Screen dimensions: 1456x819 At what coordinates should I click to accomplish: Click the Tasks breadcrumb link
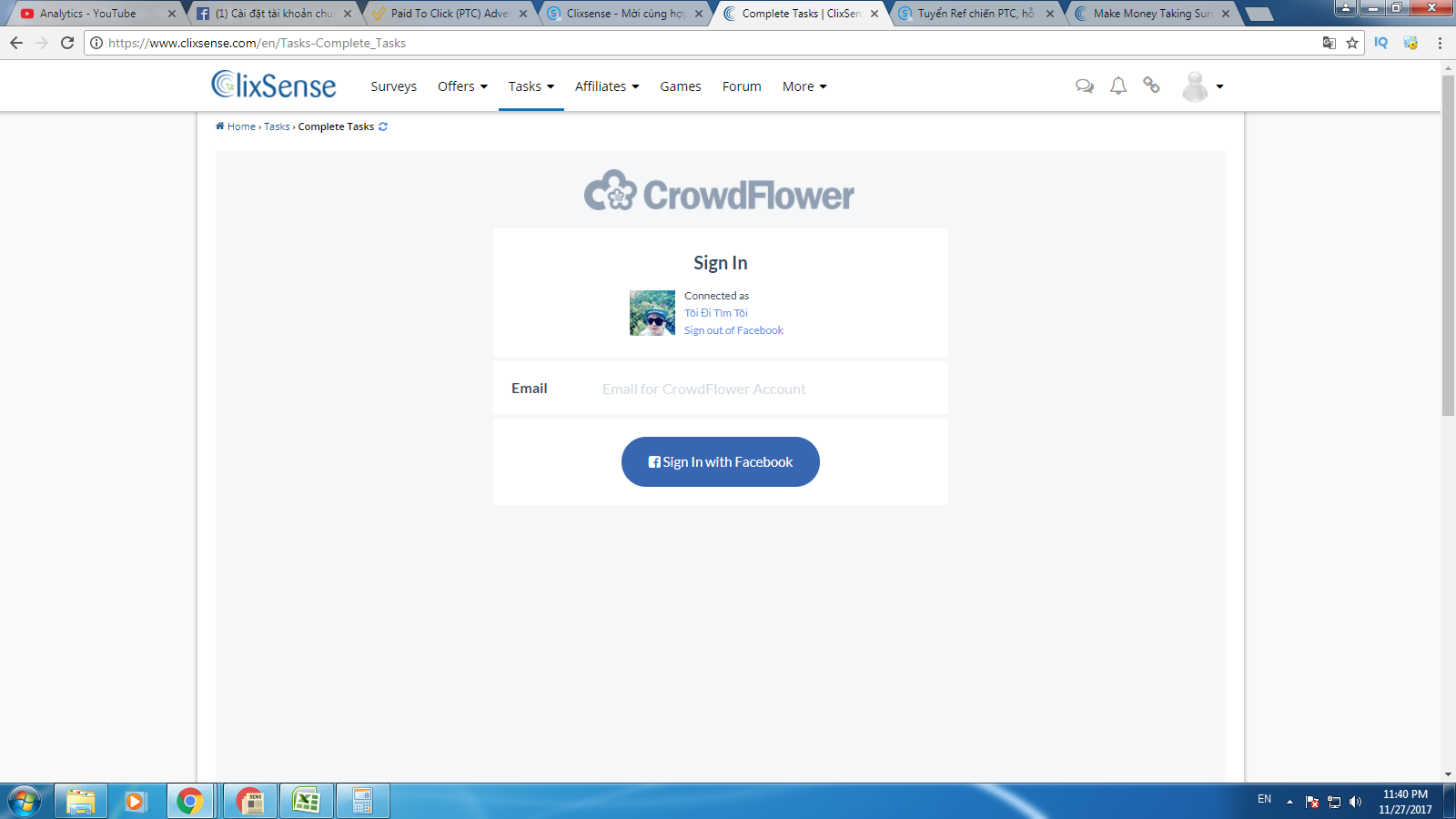point(277,126)
